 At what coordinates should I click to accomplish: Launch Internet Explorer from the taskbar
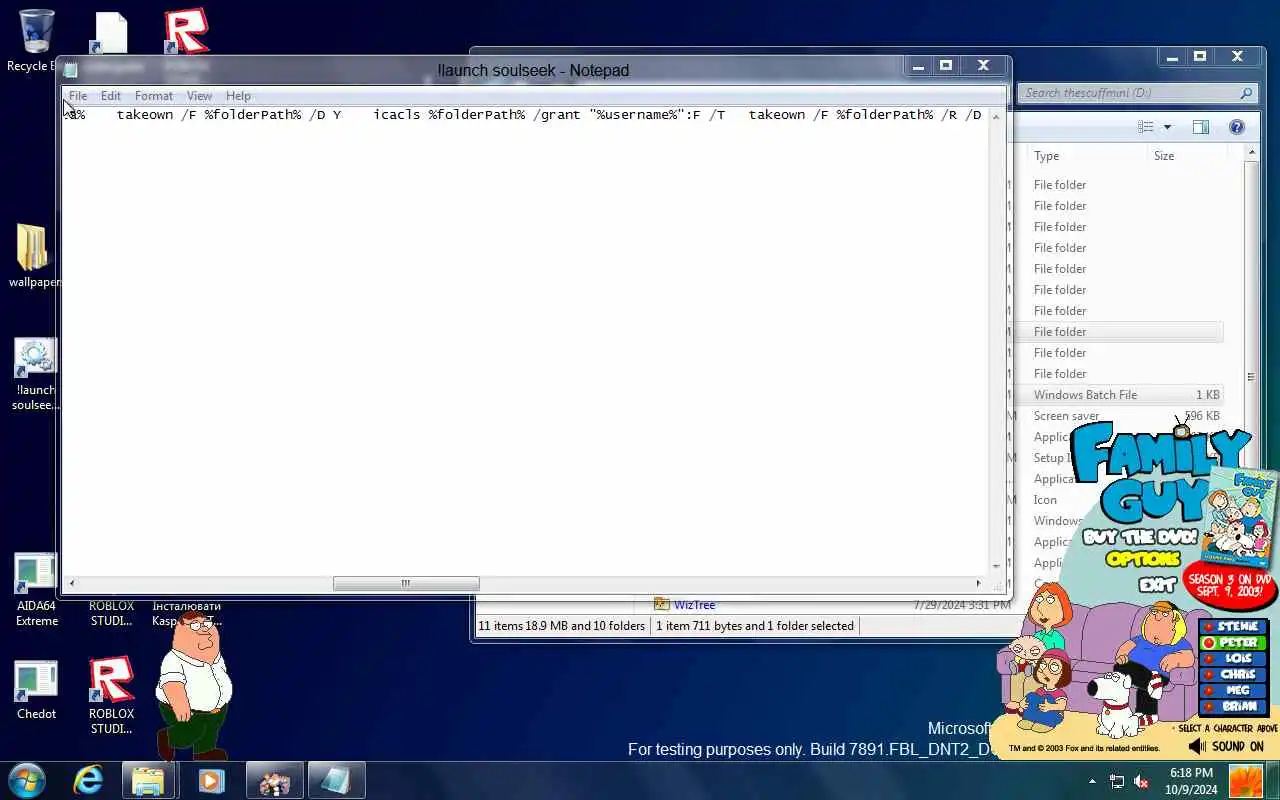click(88, 780)
